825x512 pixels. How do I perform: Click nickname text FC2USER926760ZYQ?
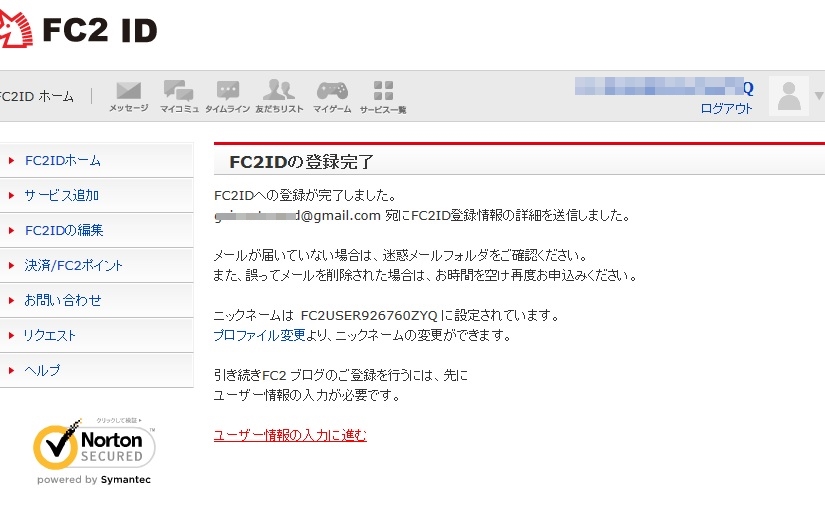369,315
